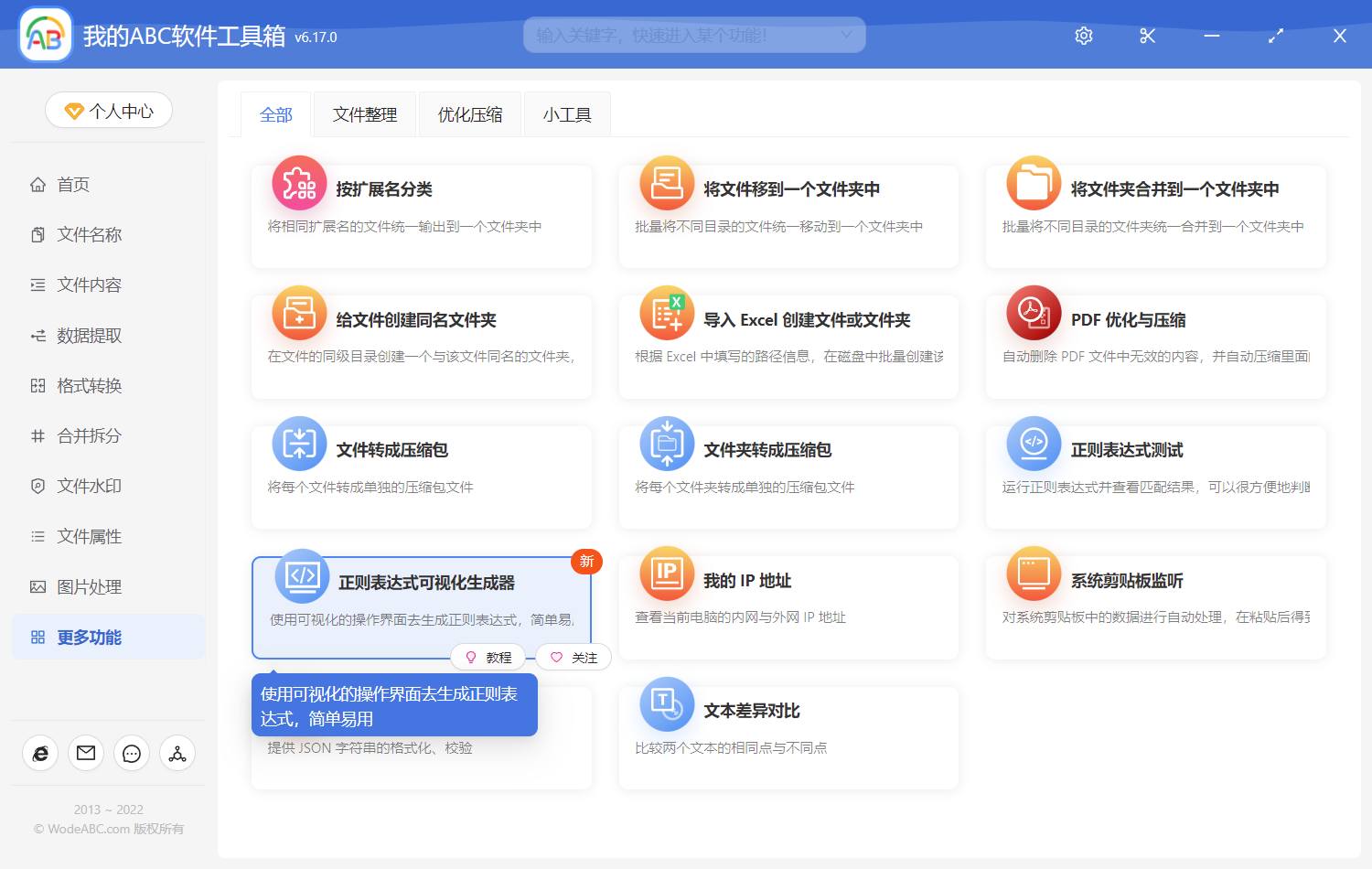Open the 教程 tutorial button
Image resolution: width=1372 pixels, height=869 pixels.
tap(488, 658)
